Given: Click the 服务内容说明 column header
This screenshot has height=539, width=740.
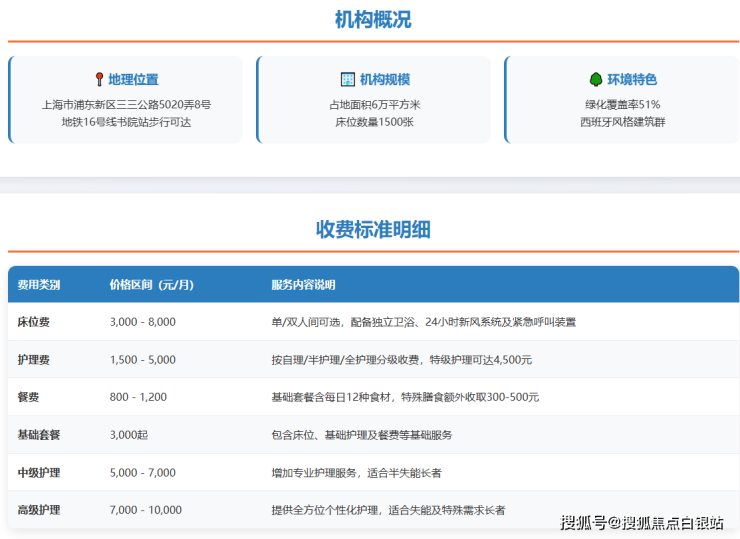Looking at the screenshot, I should [x=303, y=285].
